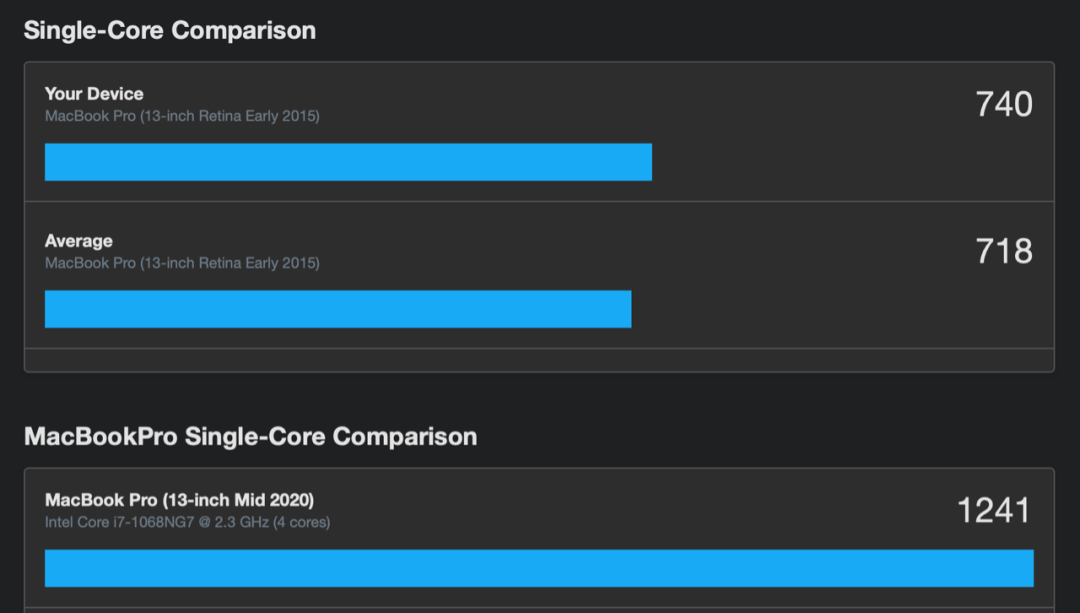The height and width of the screenshot is (613, 1080).
Task: Click the empty row strip beneath the Average entry
Action: click(x=539, y=360)
